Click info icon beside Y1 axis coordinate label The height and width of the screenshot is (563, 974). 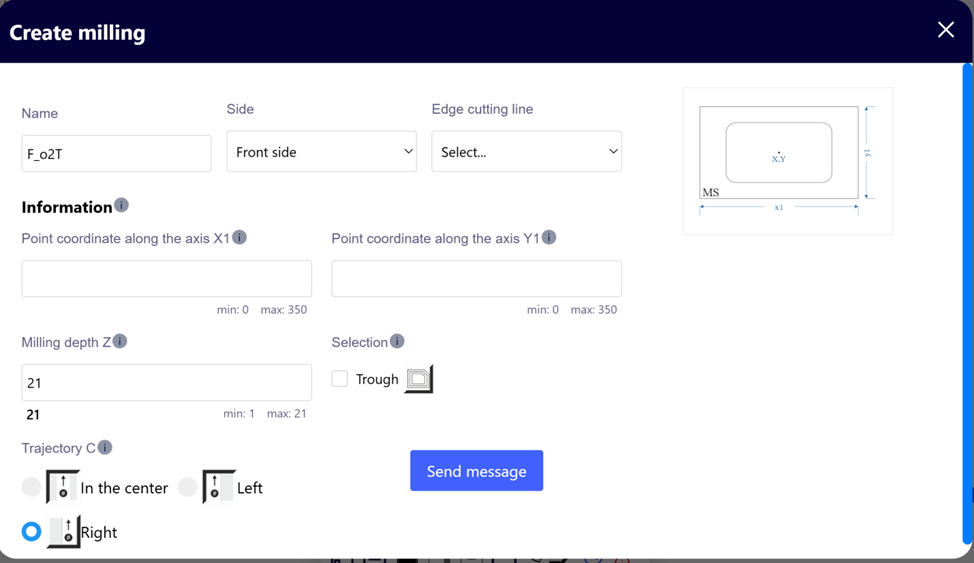(549, 237)
